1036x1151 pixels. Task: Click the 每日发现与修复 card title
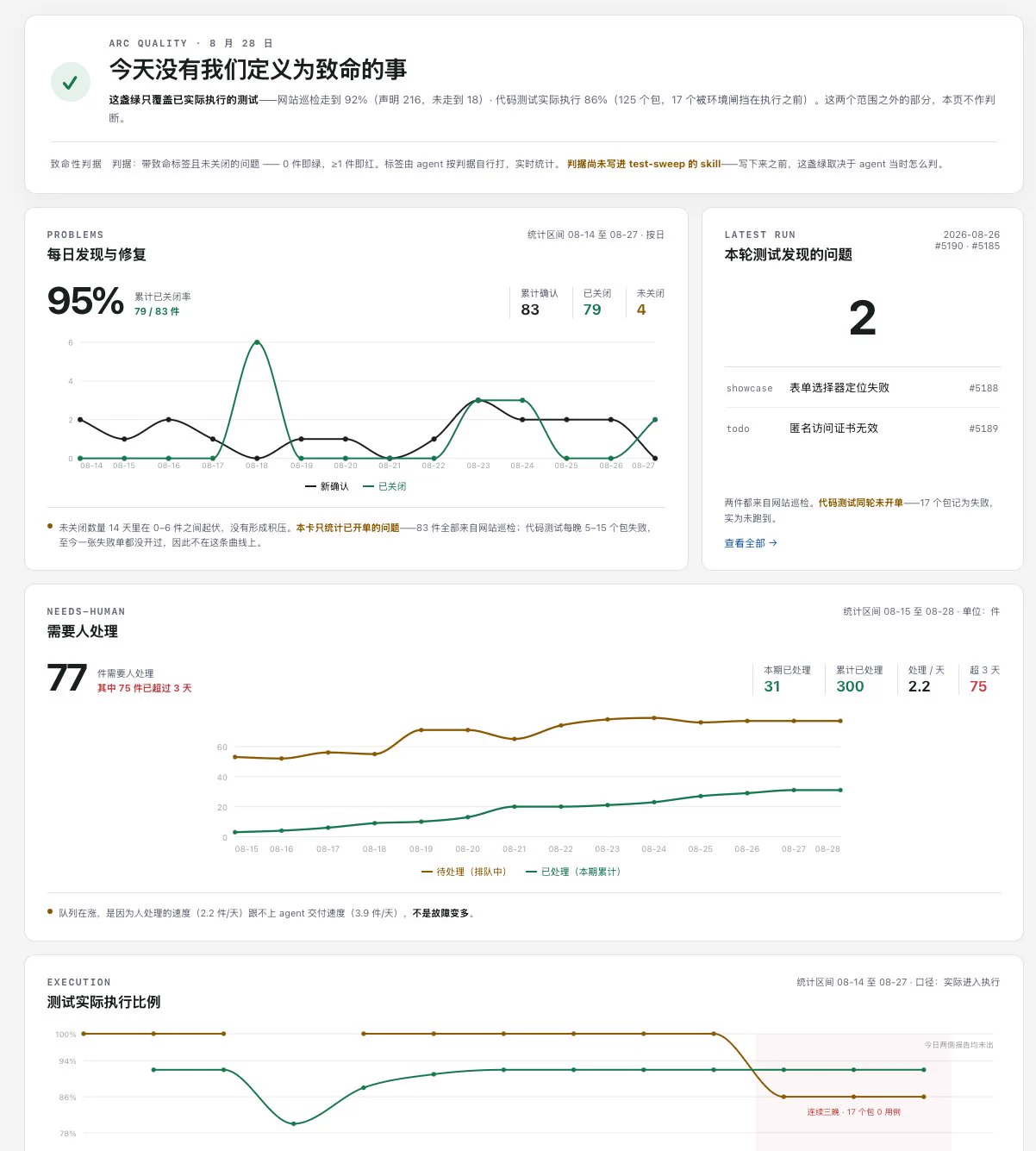pos(97,254)
